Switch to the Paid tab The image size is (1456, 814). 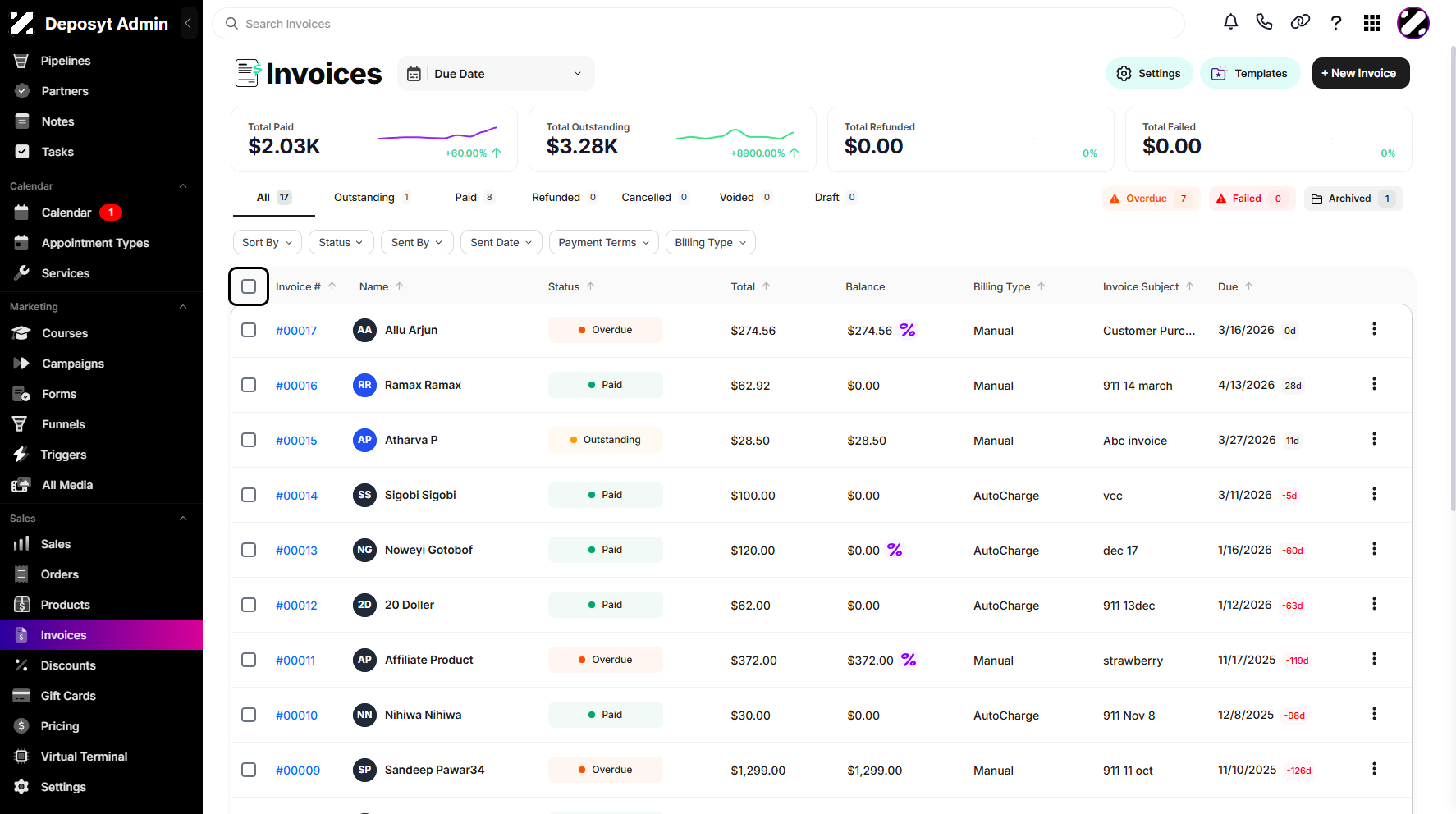474,198
